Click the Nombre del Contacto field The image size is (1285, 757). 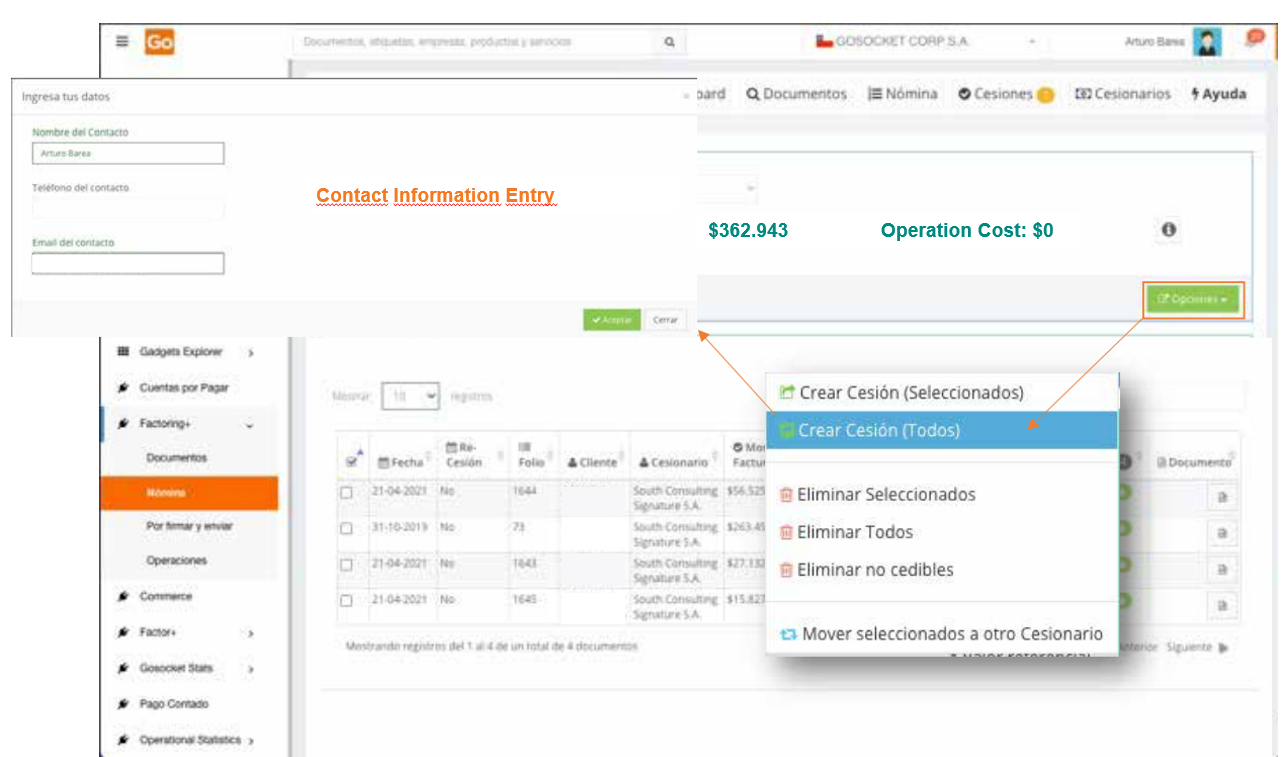pyautogui.click(x=128, y=153)
